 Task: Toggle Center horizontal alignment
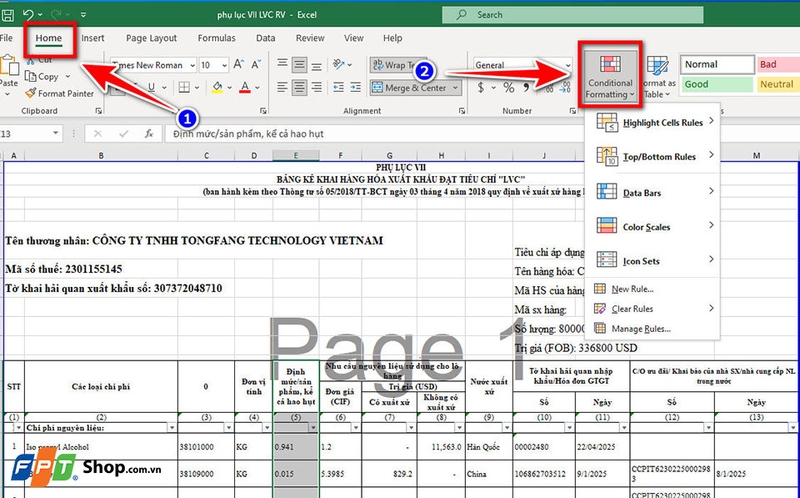coord(299,87)
